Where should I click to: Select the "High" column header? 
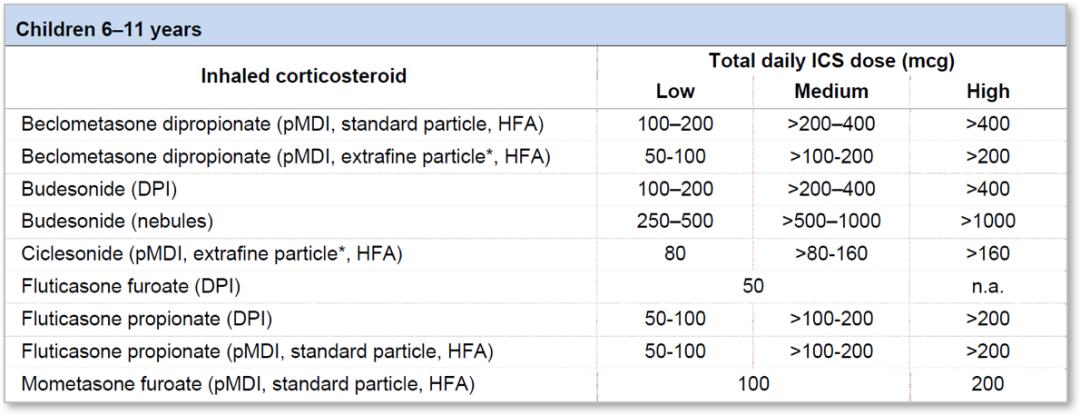[987, 92]
